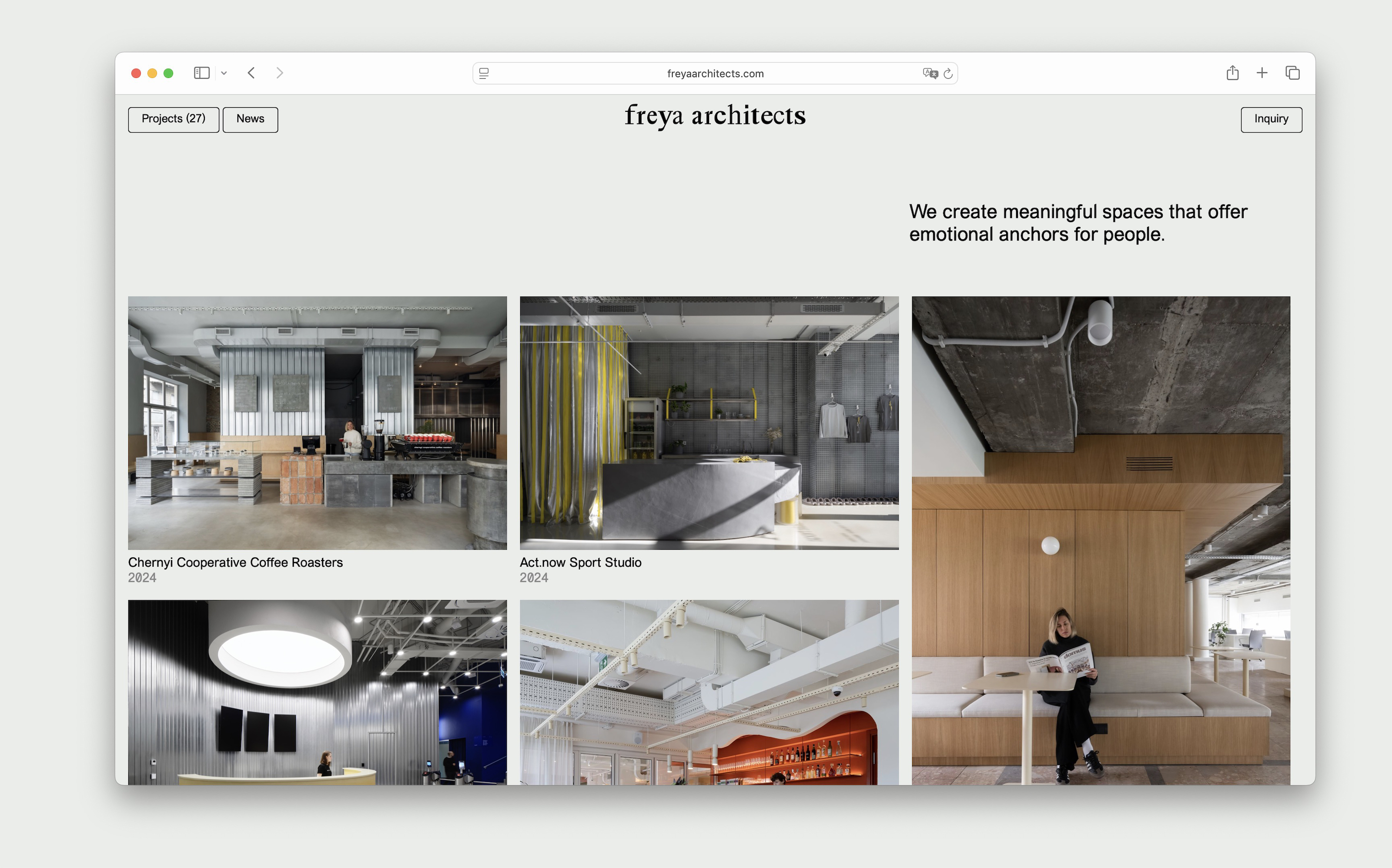Switch to the News section
Screen dimensions: 1392x868
click(x=250, y=120)
